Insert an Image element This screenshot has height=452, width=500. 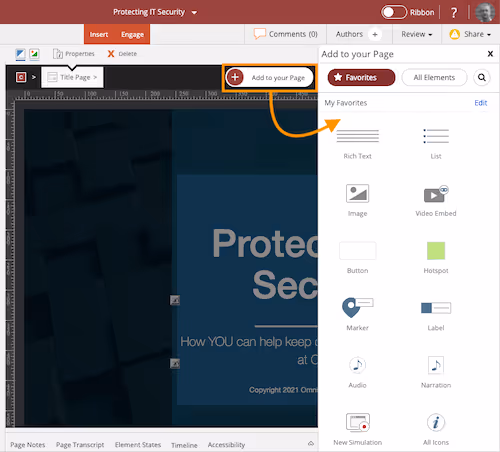tap(357, 200)
